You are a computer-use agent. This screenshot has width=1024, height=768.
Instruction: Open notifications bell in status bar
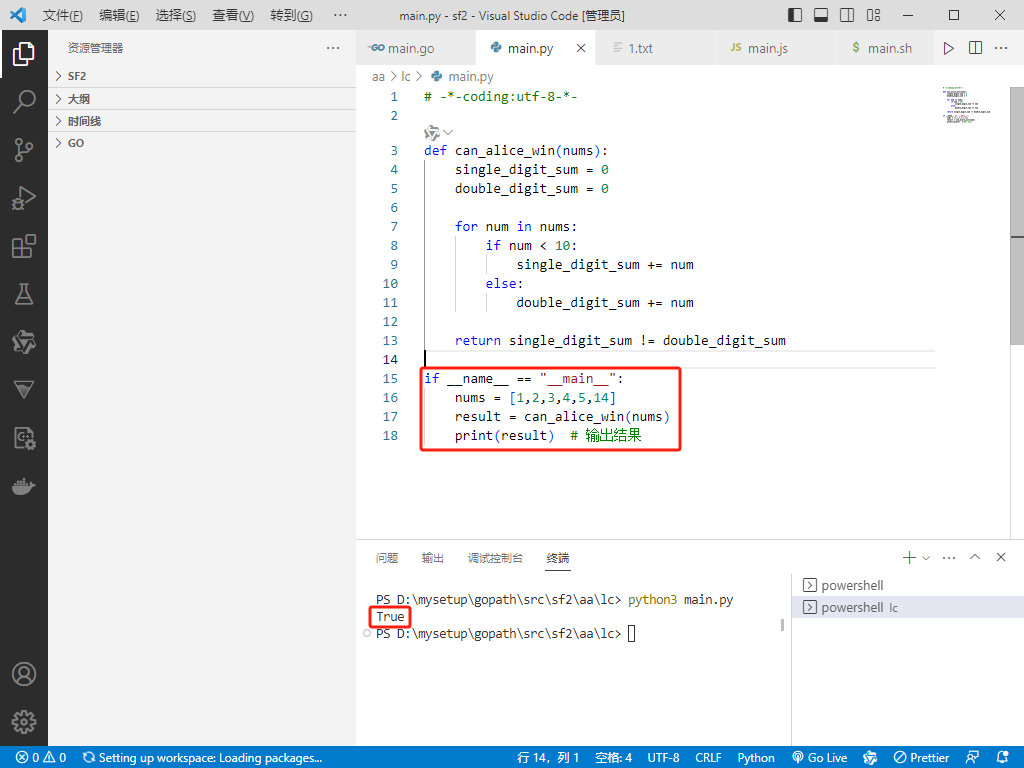(x=1002, y=758)
